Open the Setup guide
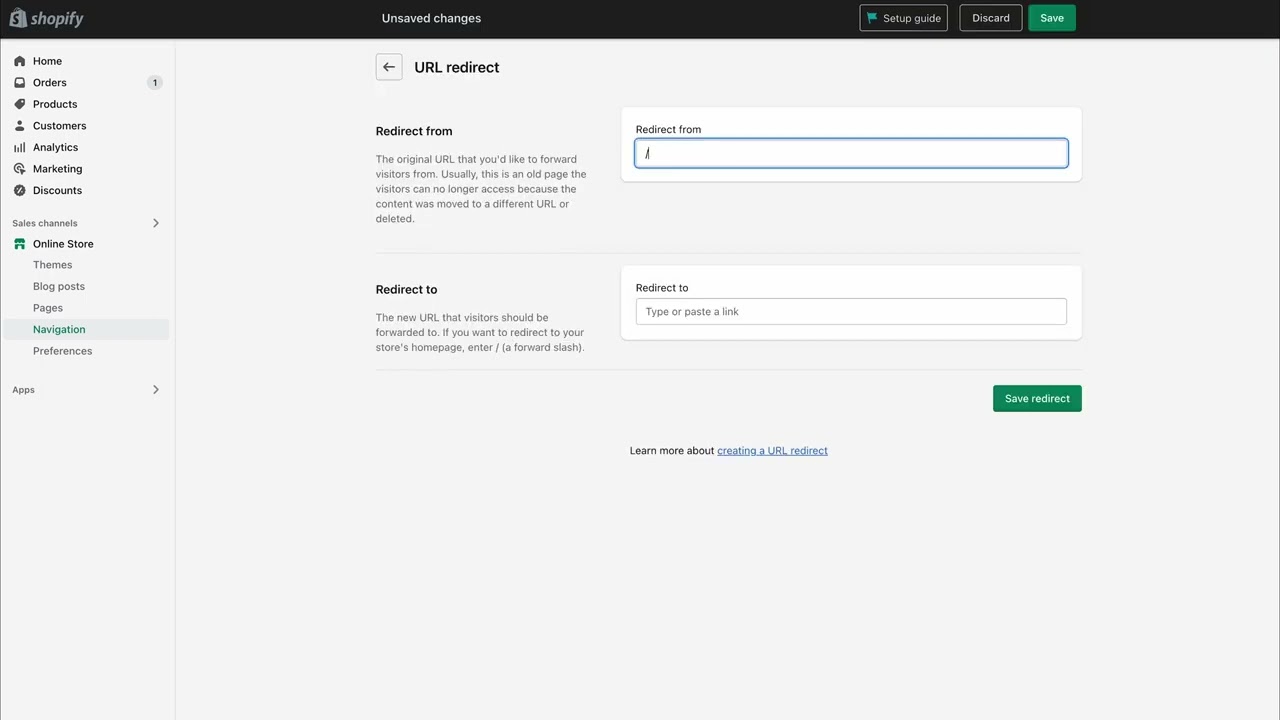The width and height of the screenshot is (1280, 720). tap(903, 18)
